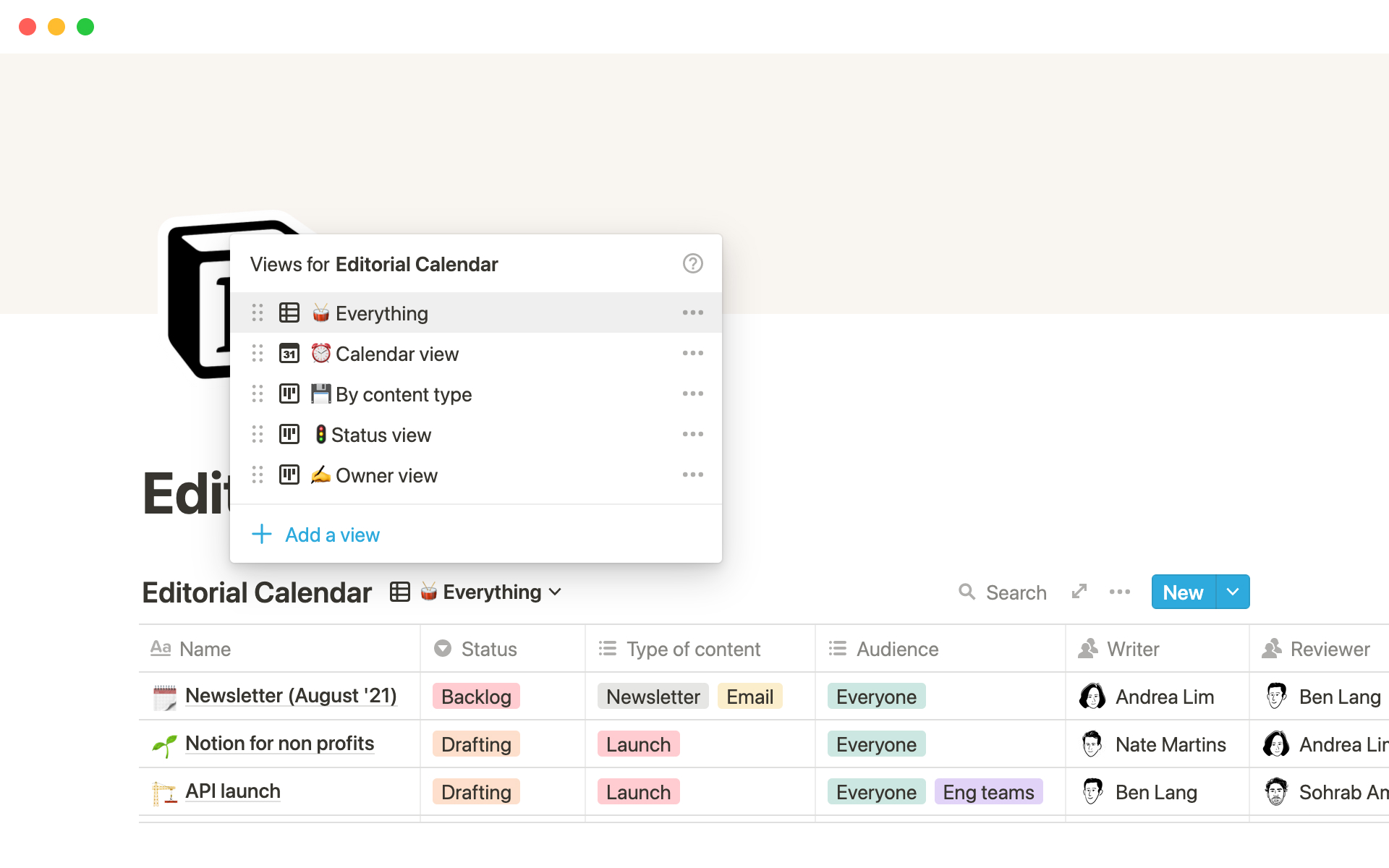Click the board icon for Status view
Viewport: 1389px width, 868px height.
(290, 434)
